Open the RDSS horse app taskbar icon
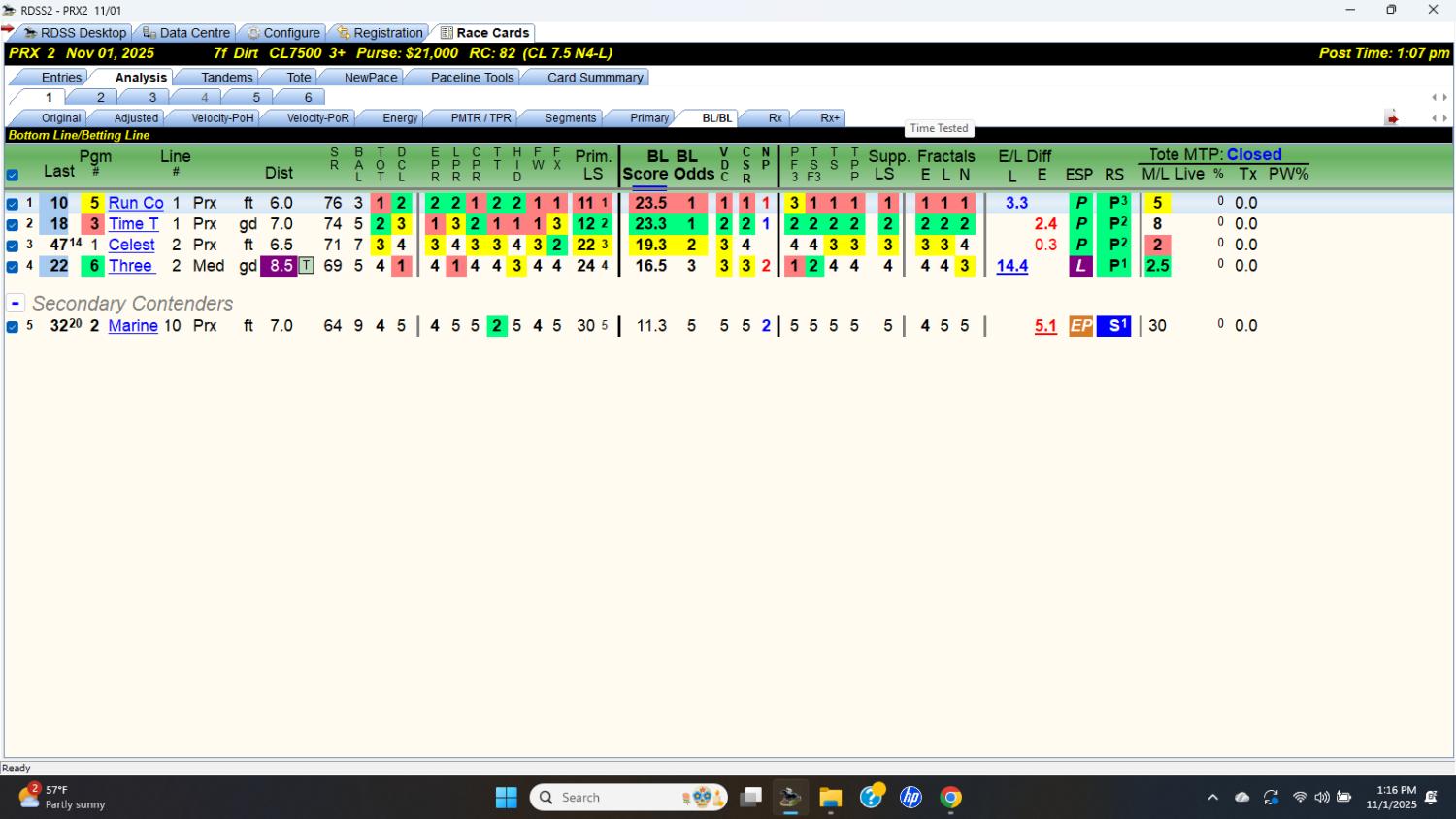Viewport: 1456px width, 819px height. coord(790,798)
